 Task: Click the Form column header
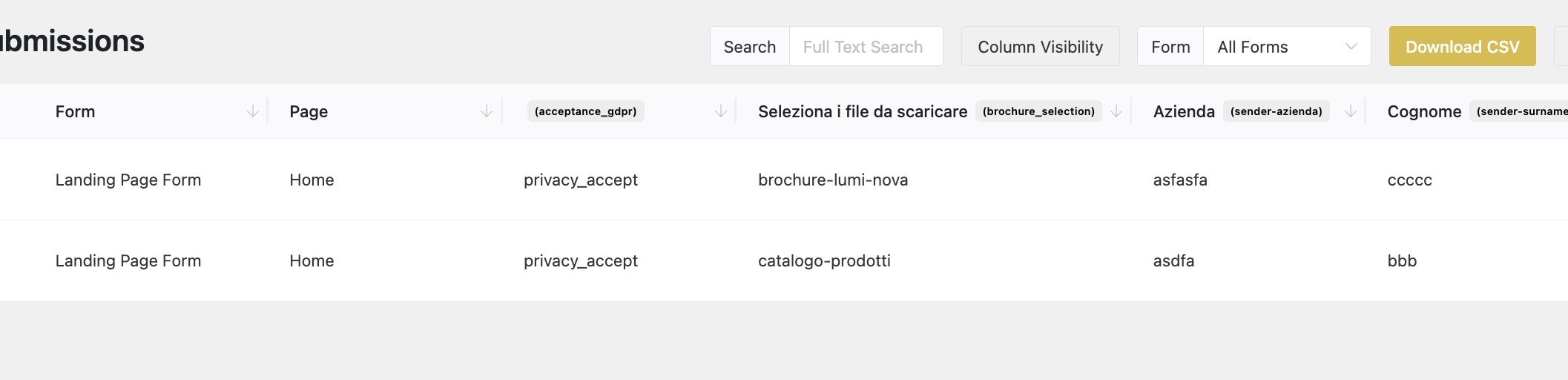pyautogui.click(x=75, y=111)
